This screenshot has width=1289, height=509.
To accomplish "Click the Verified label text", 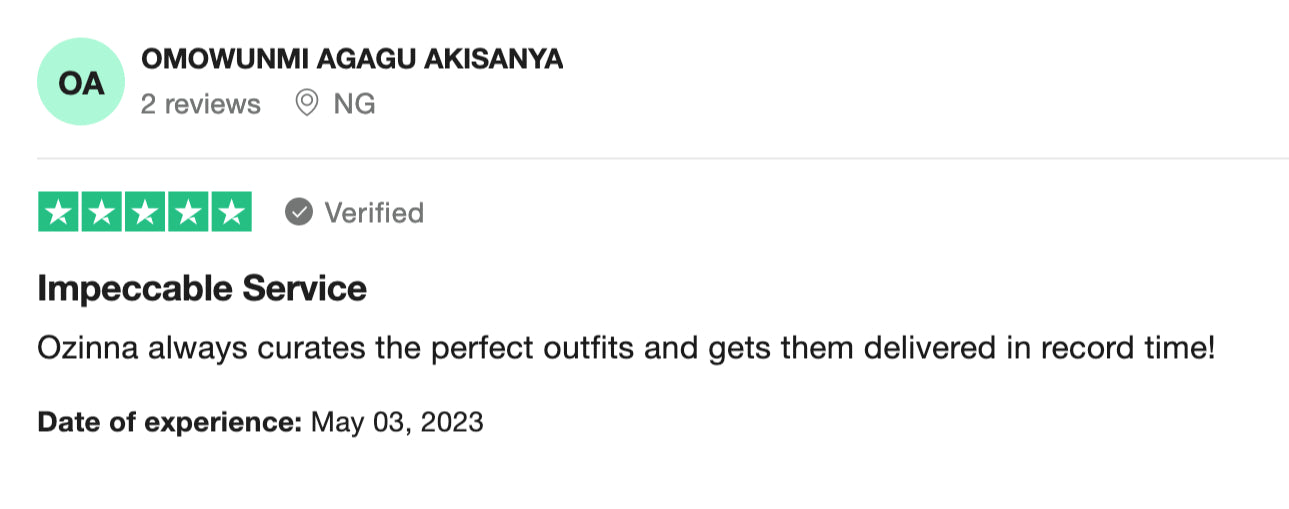I will pyautogui.click(x=374, y=213).
